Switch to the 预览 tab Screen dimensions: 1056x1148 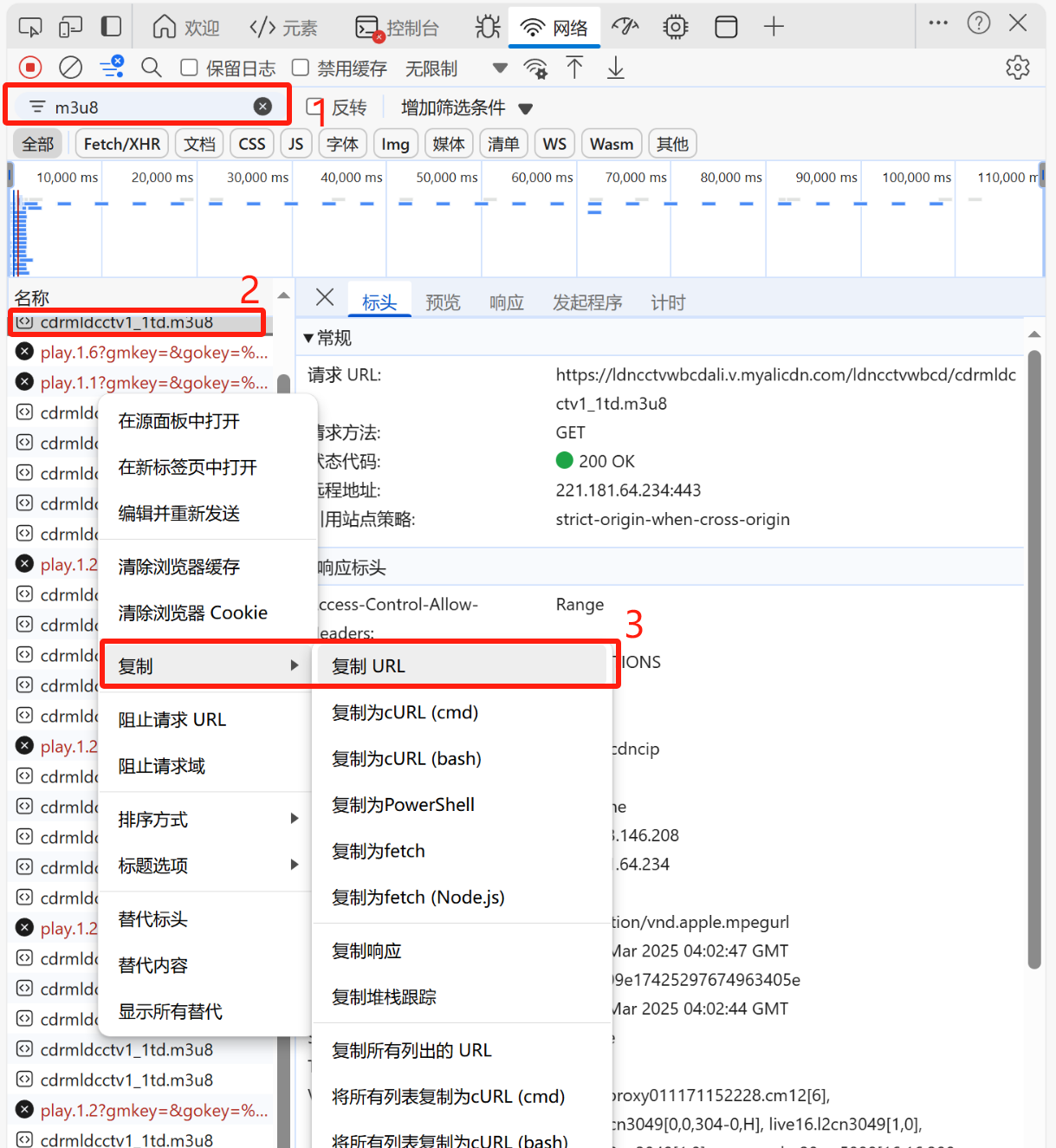(x=443, y=302)
